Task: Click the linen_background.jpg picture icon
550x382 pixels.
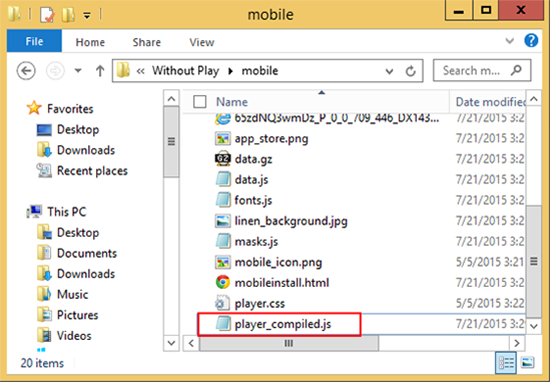Action: [223, 221]
